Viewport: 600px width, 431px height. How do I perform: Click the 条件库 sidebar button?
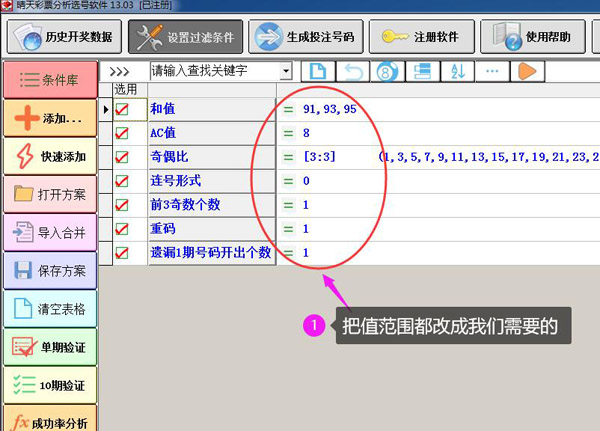pyautogui.click(x=50, y=79)
